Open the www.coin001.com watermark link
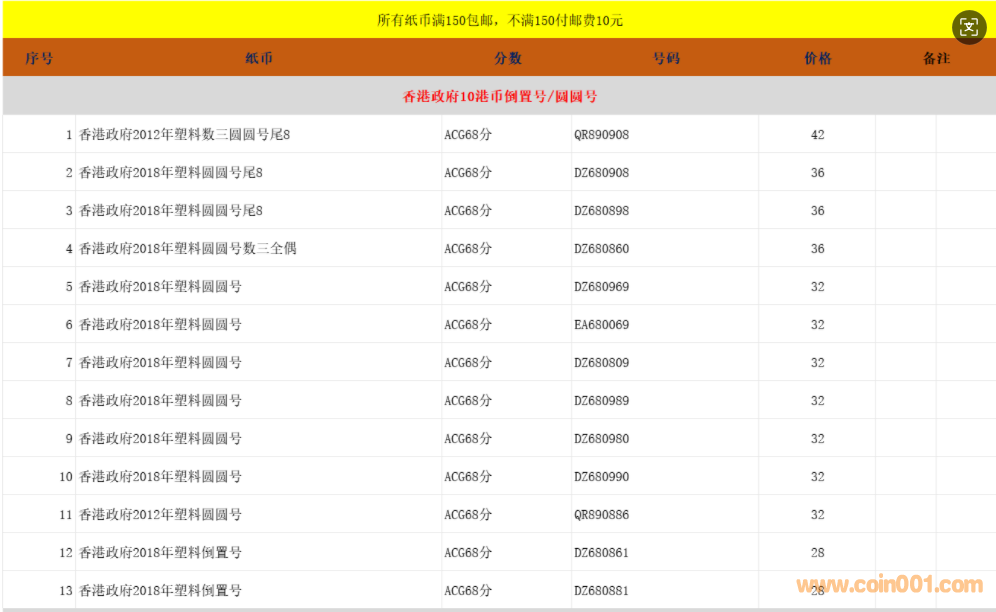Viewport: 996px width, 612px height. (x=889, y=585)
